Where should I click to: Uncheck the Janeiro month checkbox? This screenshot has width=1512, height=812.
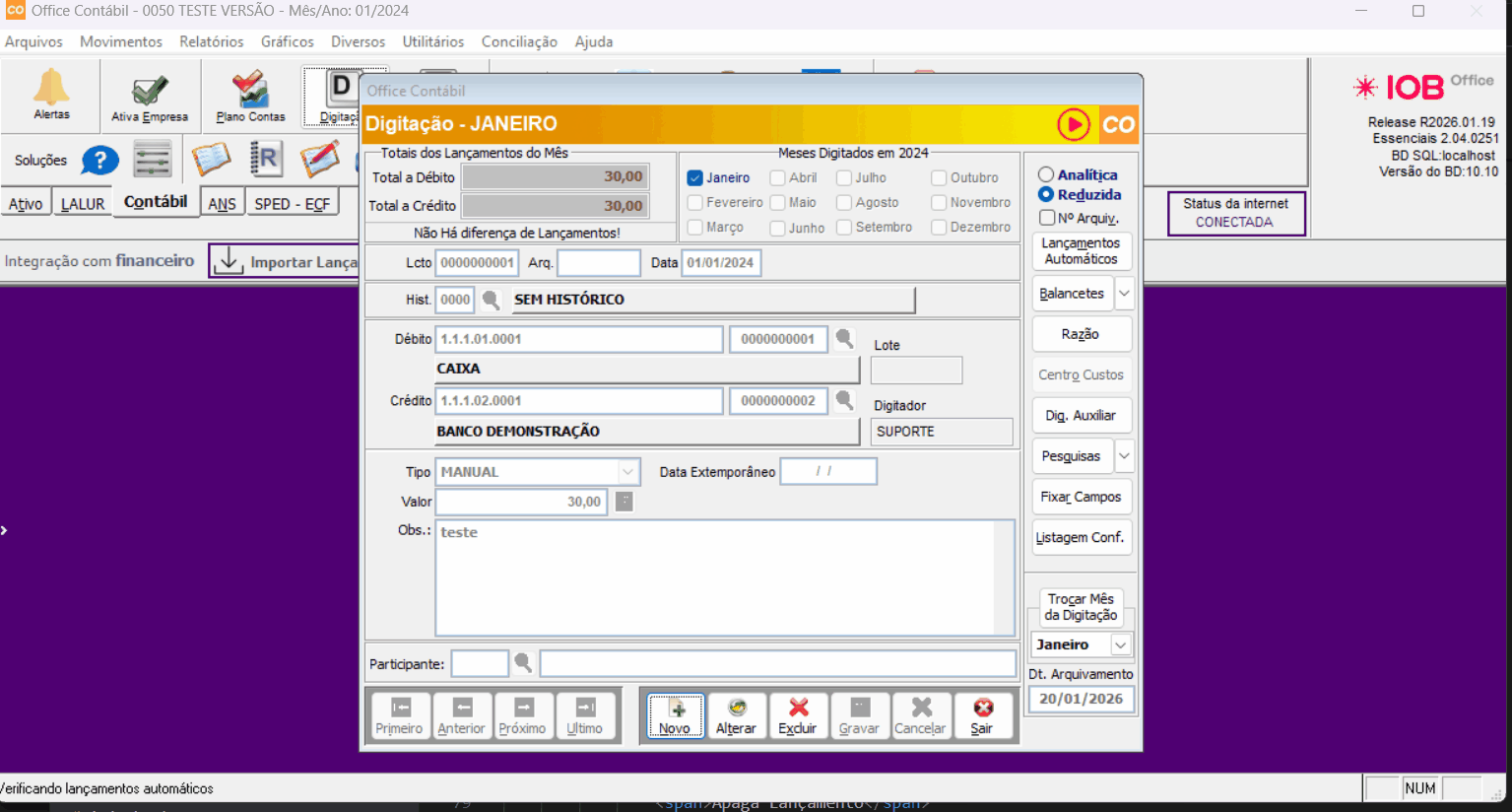[695, 178]
